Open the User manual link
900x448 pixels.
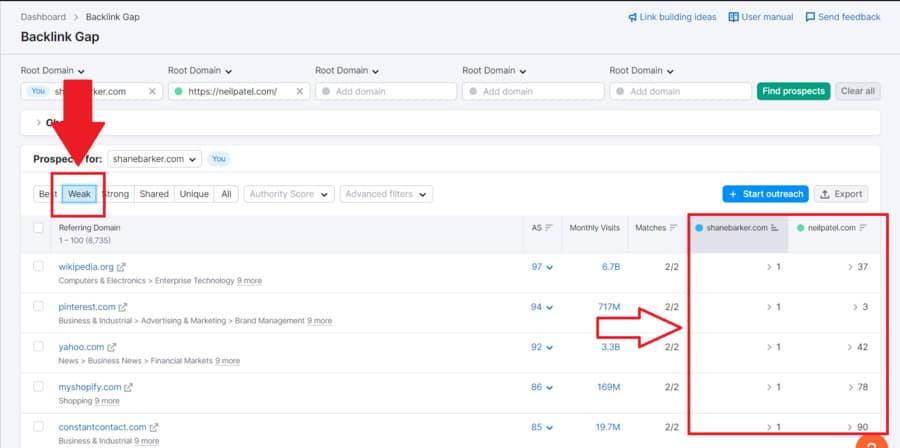761,17
